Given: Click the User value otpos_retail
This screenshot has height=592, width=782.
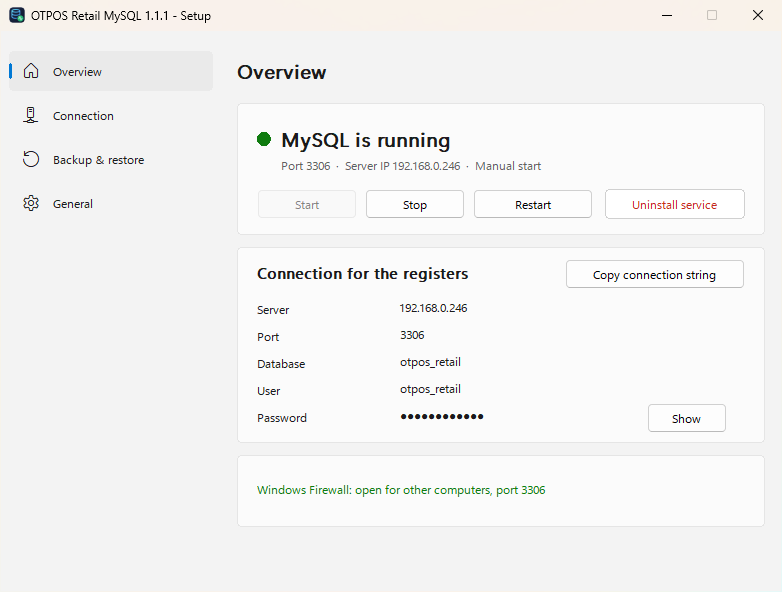Looking at the screenshot, I should click(x=430, y=389).
